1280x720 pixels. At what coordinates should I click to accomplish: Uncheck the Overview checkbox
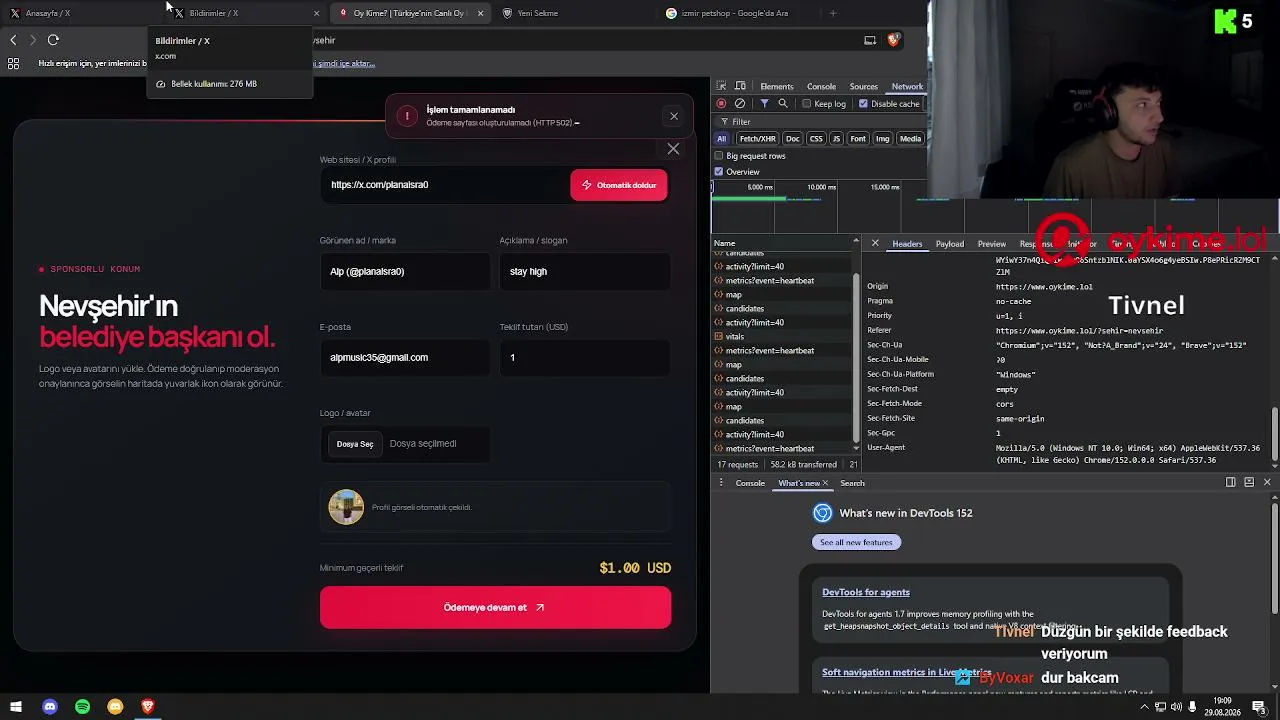click(x=718, y=172)
